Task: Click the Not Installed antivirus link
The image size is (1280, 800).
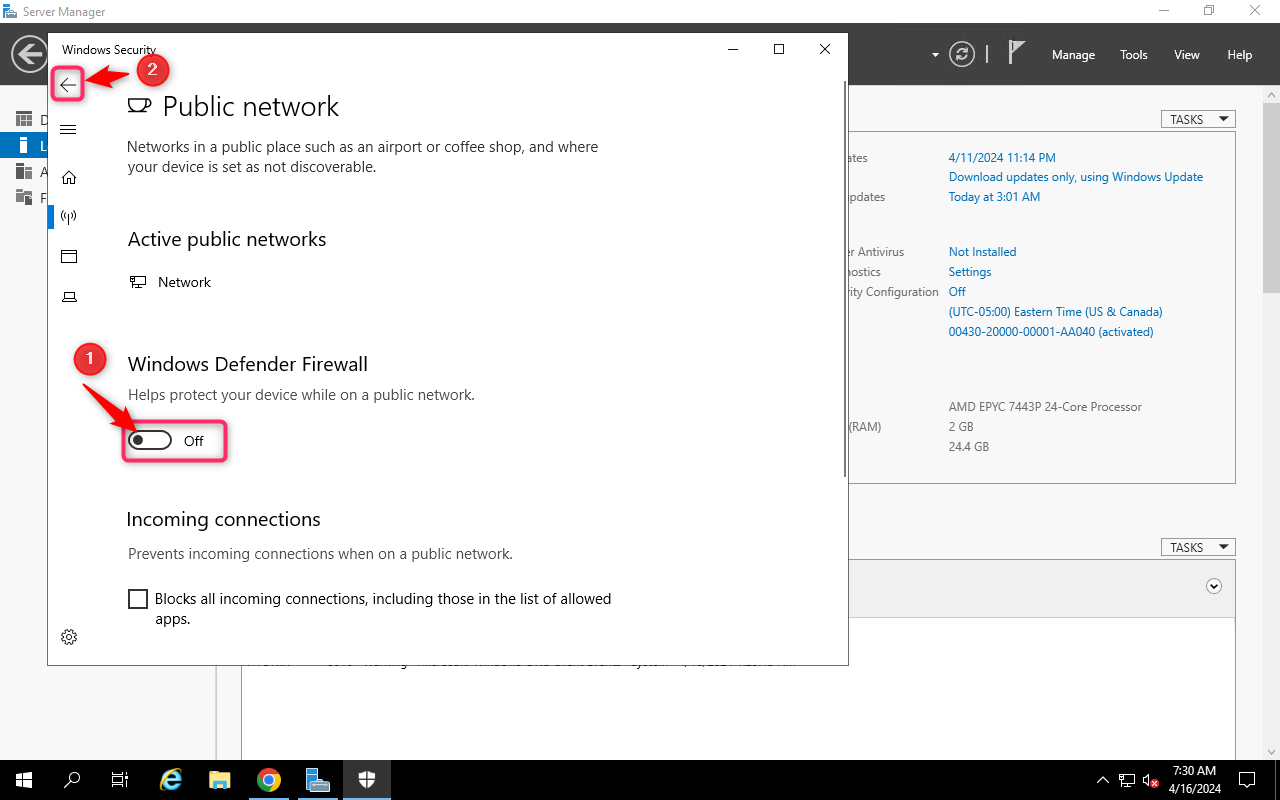Action: [x=982, y=252]
